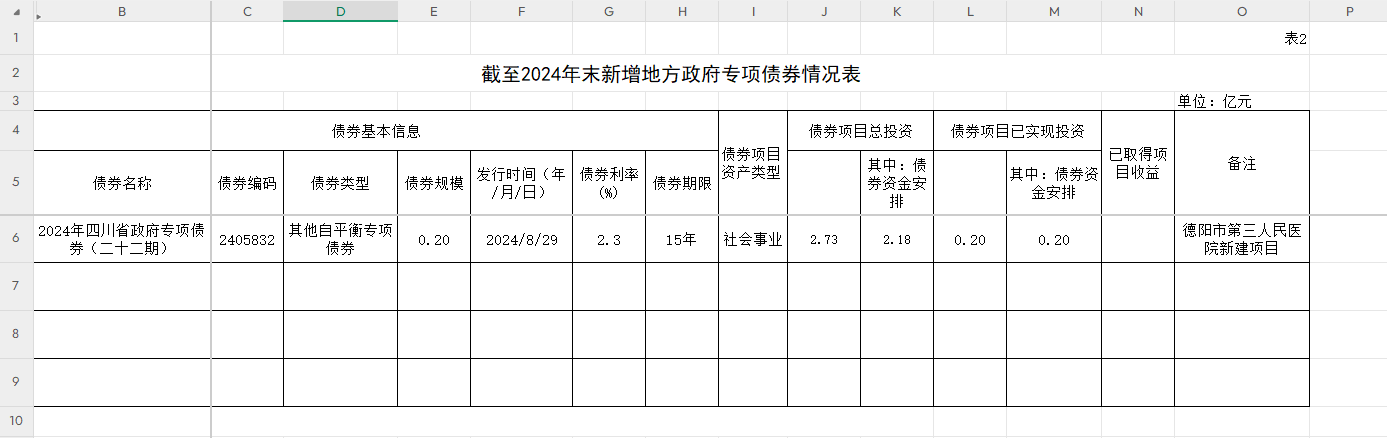1387x438 pixels.
Task: Click the title 截至2024年末新增地方政府专项债券情况表
Action: [671, 75]
